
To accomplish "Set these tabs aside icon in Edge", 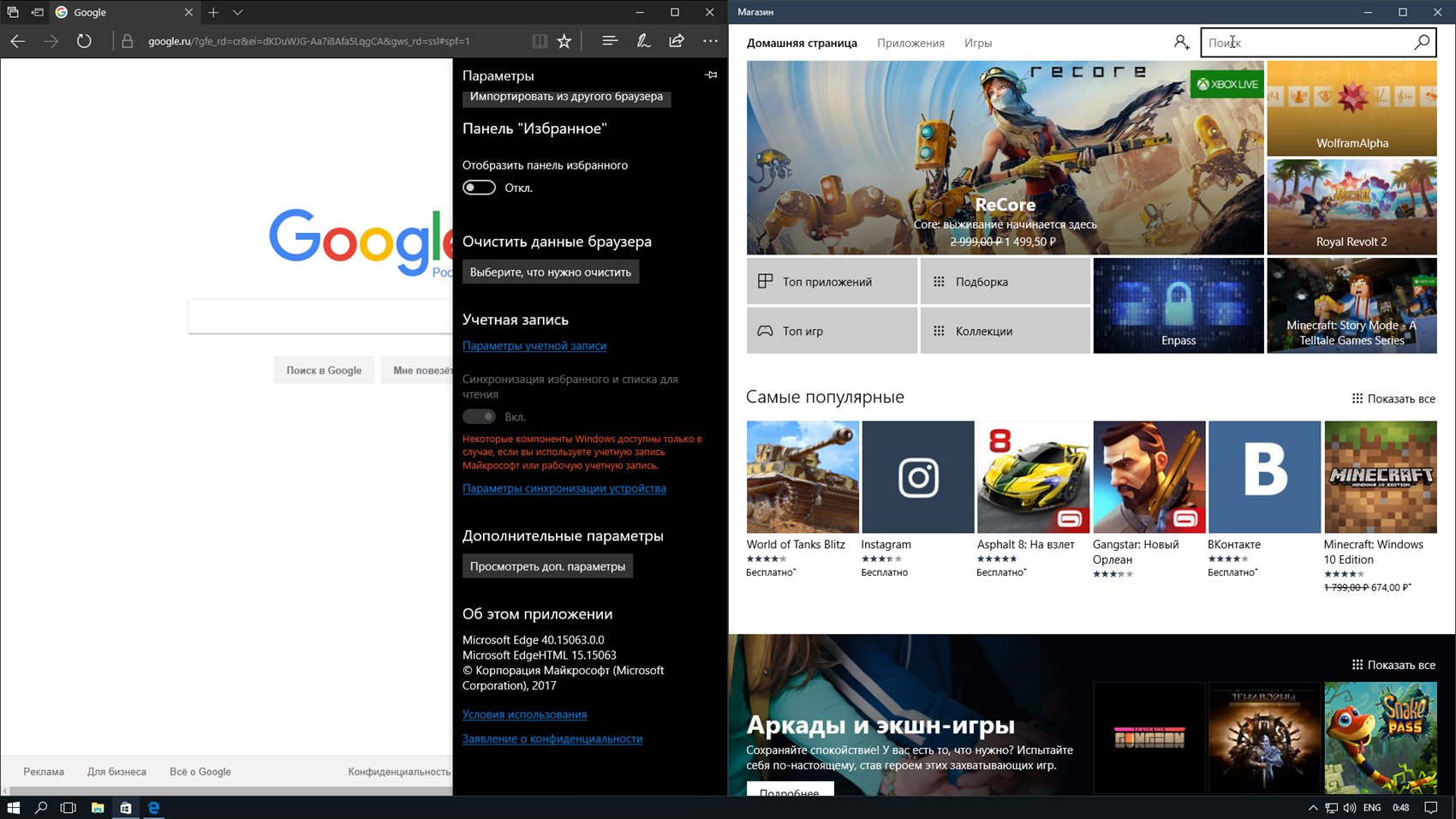I will click(x=37, y=12).
